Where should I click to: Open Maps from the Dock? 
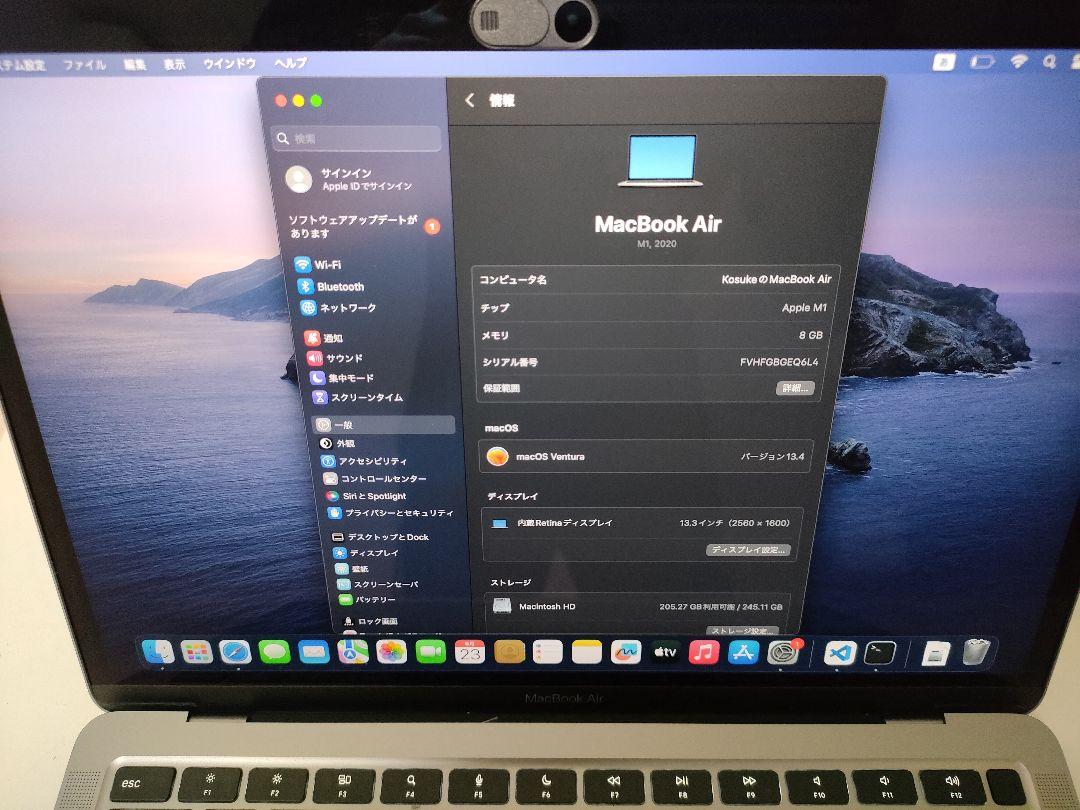(x=353, y=652)
